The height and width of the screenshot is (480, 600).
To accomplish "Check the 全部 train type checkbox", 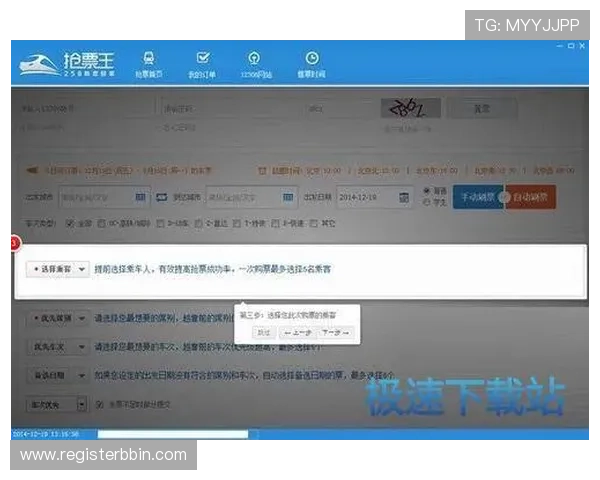I will [70, 223].
